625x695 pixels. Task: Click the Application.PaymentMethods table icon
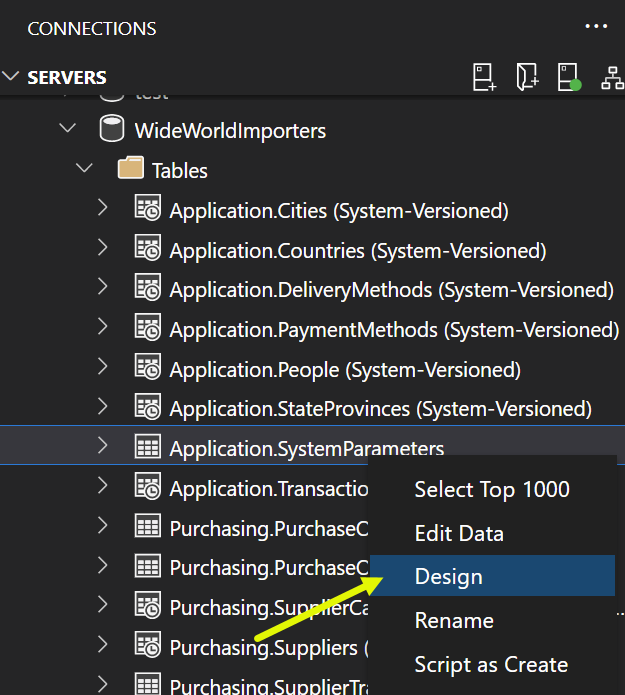148,327
